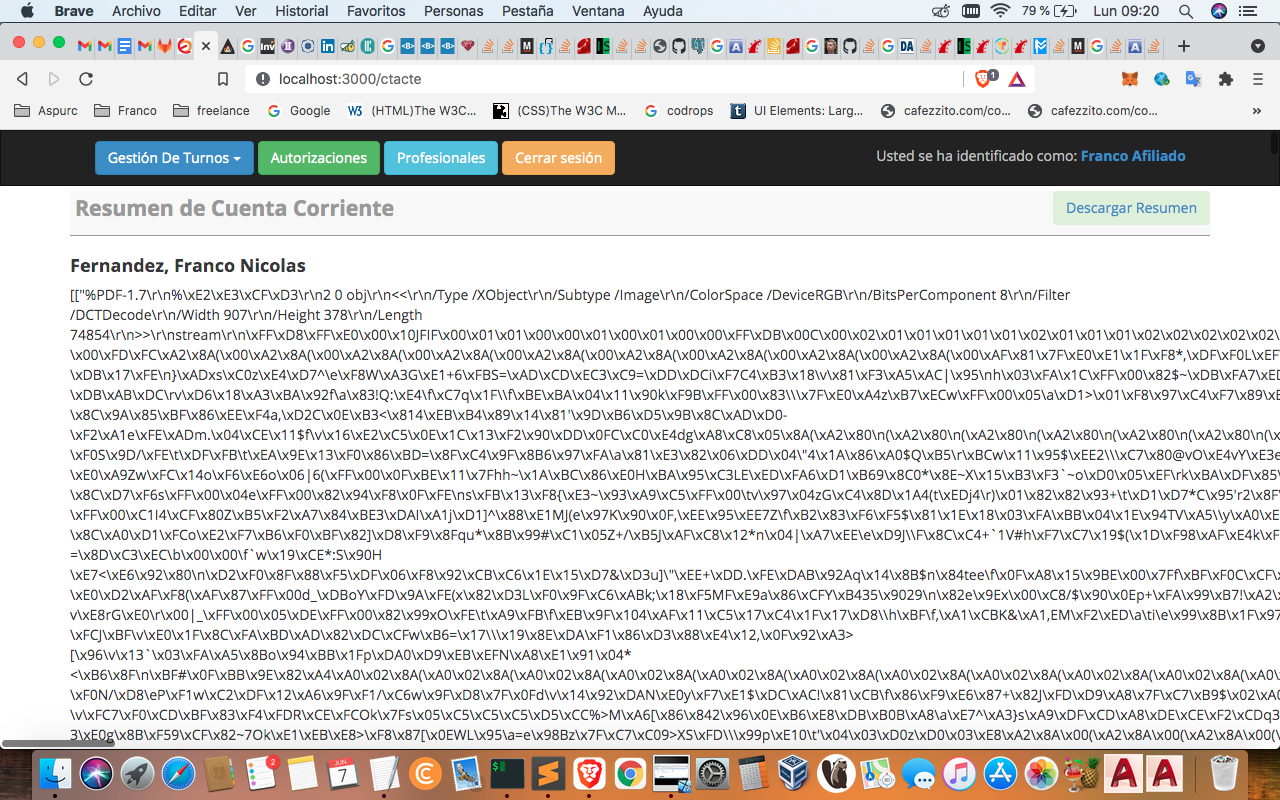Open the Brave Shields lion icon
1280x800 pixels.
point(984,79)
